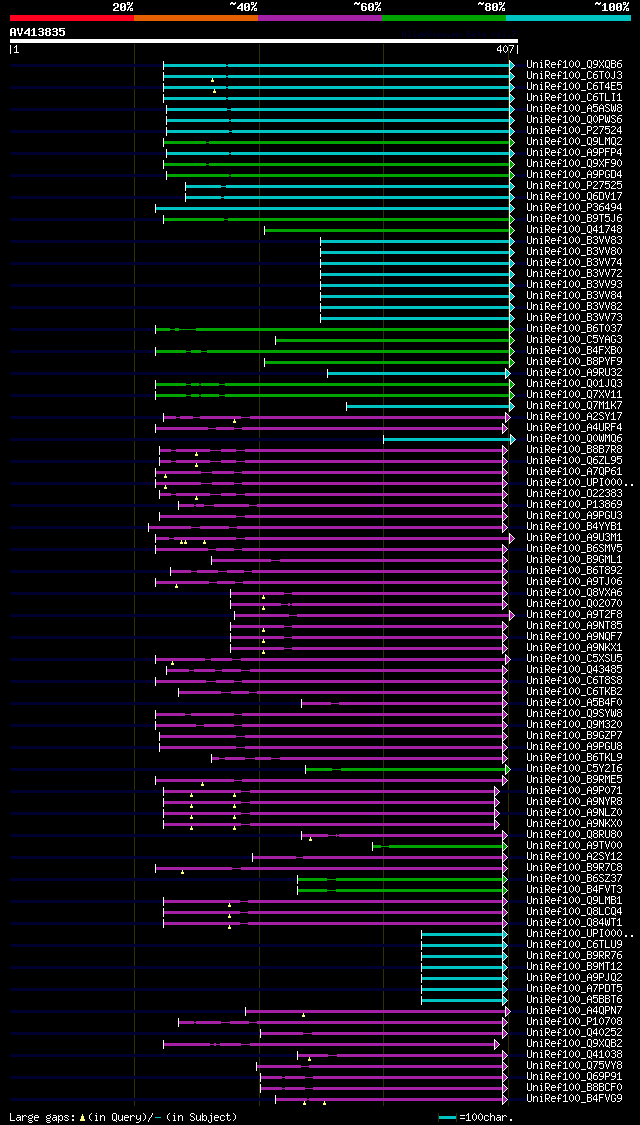Image resolution: width=640 pixels, height=1125 pixels.
Task: Open hit UniRef100_C6T4E5
Action: (574, 87)
